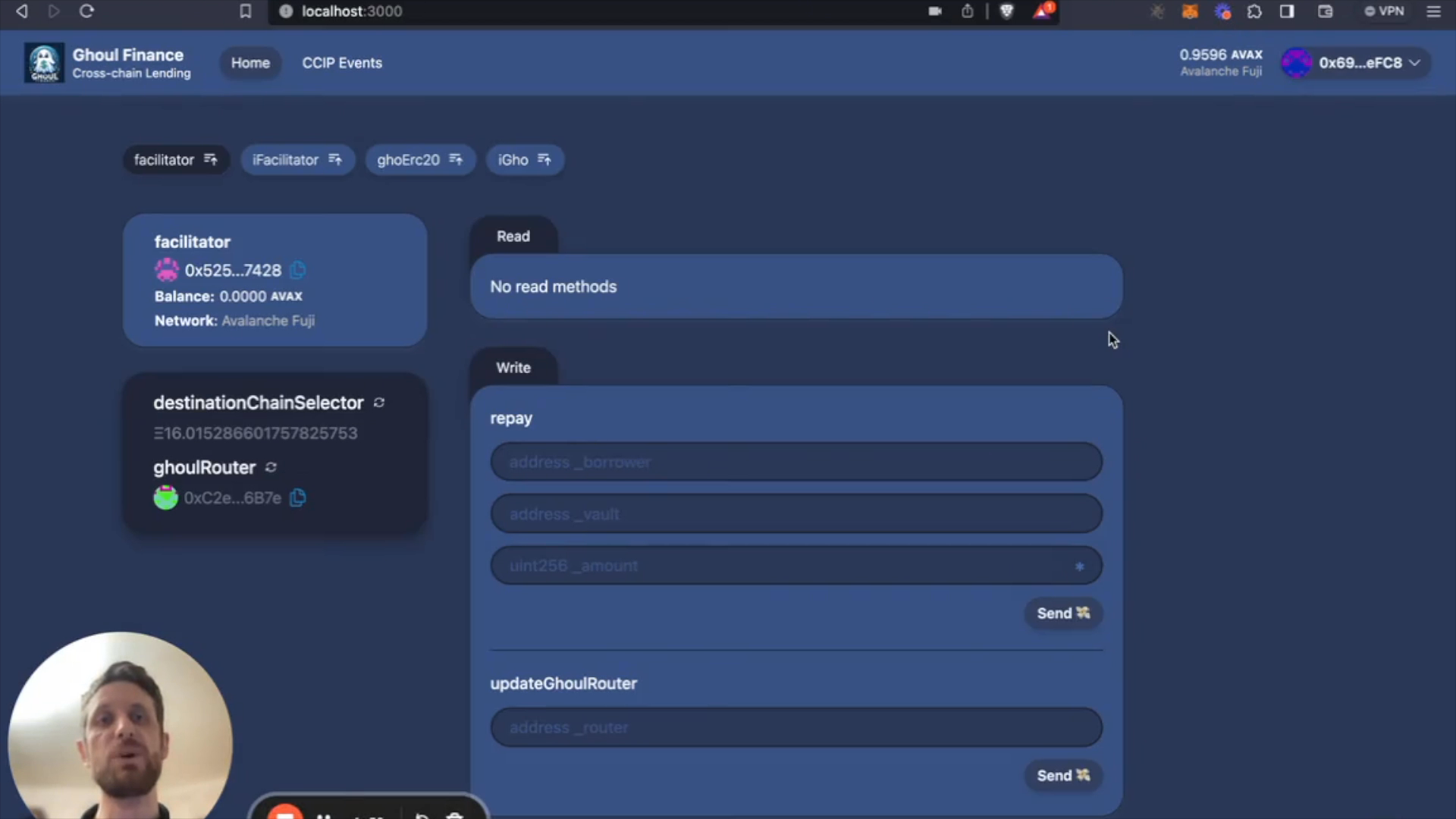
Task: Click the camera icon in the address bar
Action: pyautogui.click(x=935, y=11)
